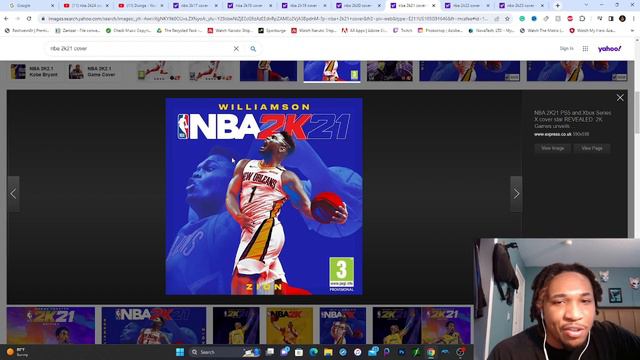This screenshot has width=640, height=360.
Task: Open File Explorer from the taskbar
Action: [328, 352]
